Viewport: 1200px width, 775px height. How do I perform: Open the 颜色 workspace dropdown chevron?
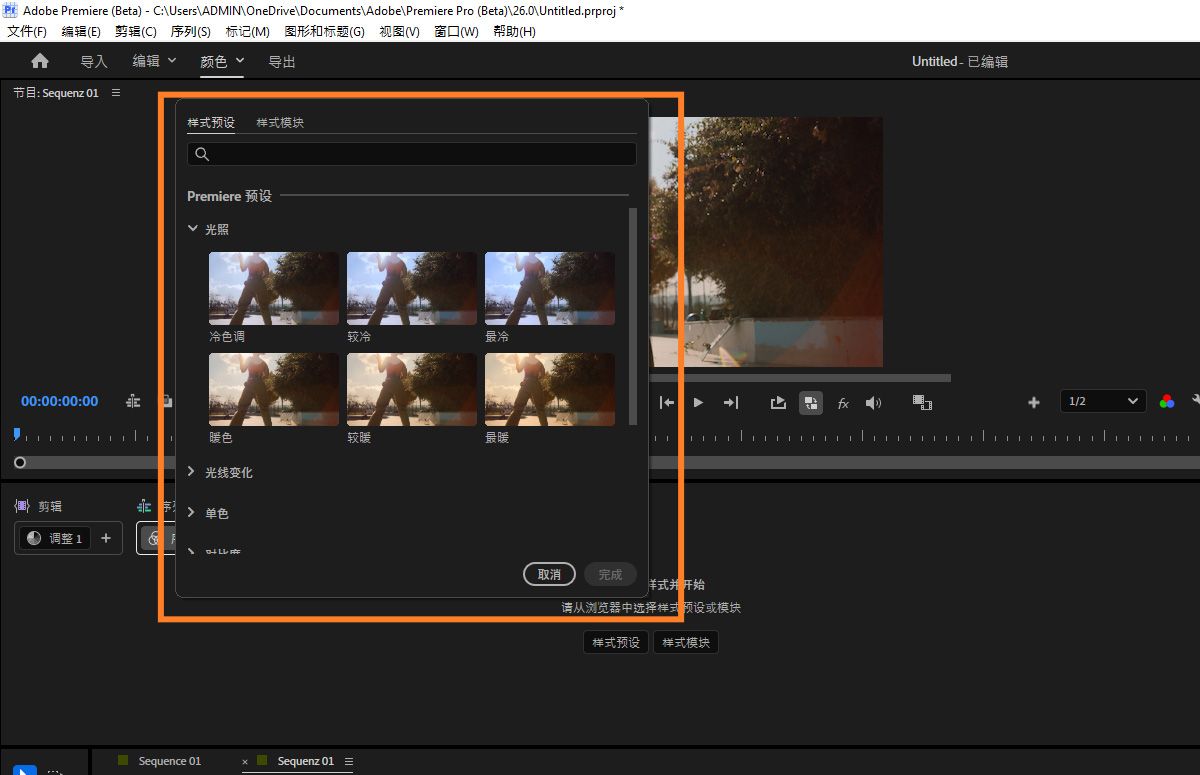(240, 60)
